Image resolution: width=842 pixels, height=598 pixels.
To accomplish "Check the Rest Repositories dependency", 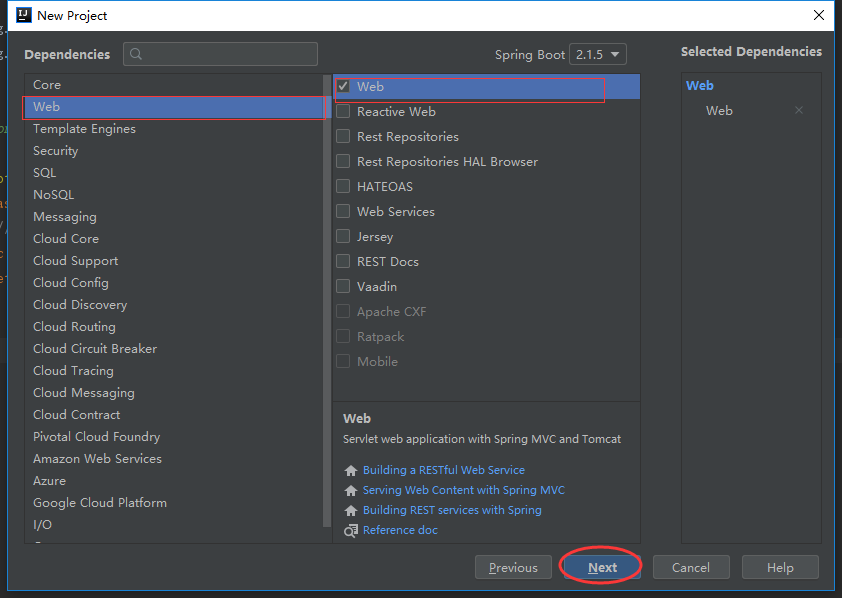I will [344, 137].
